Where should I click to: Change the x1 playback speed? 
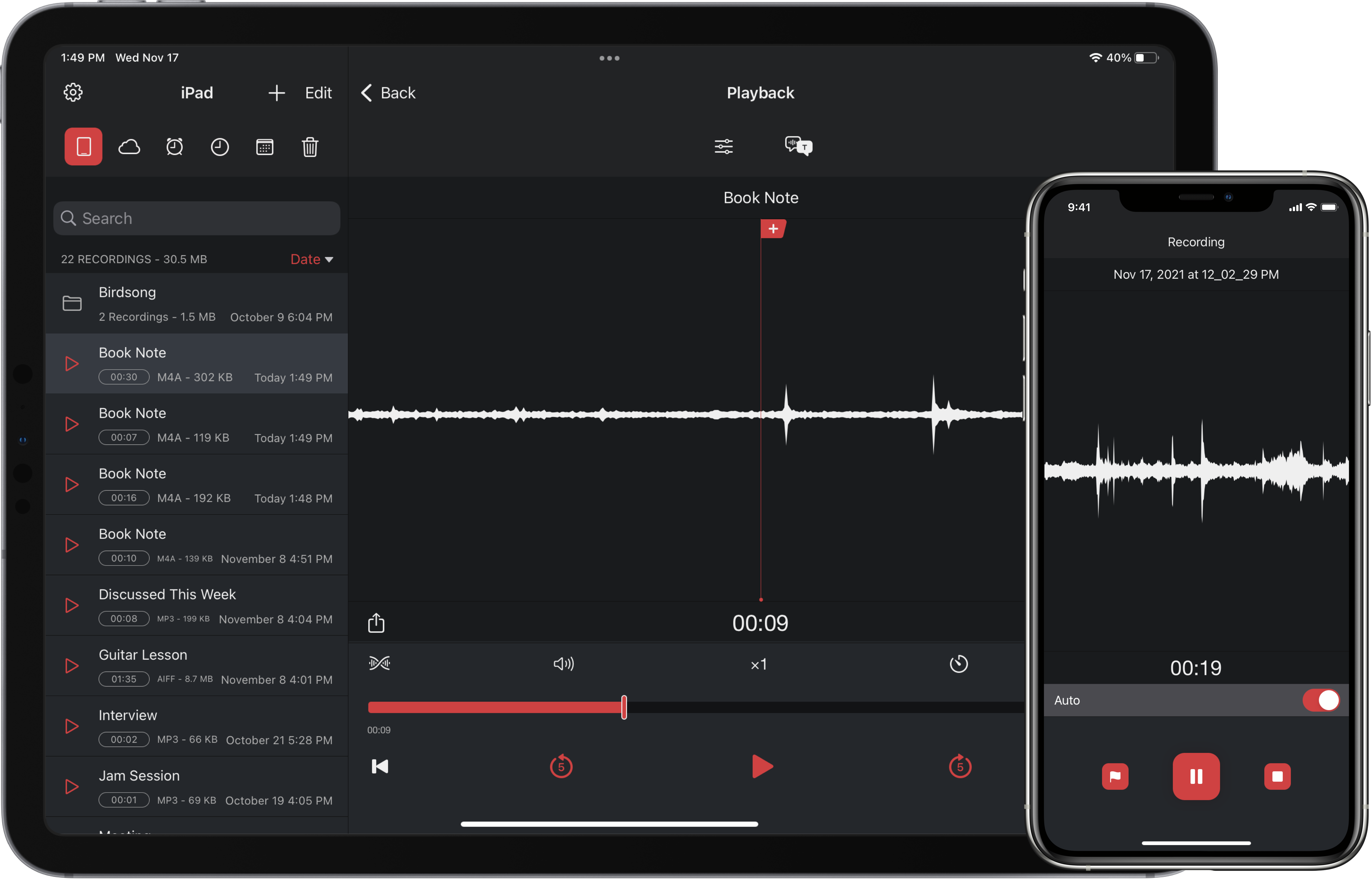click(759, 664)
